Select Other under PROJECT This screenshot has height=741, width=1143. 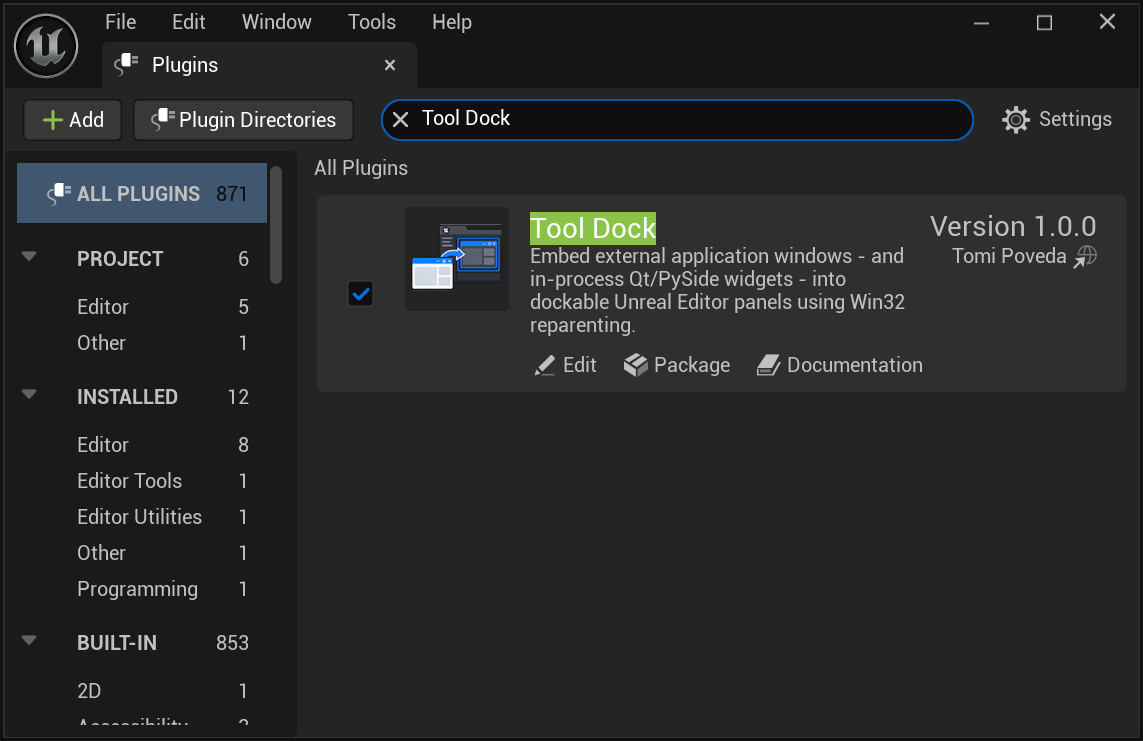click(101, 342)
